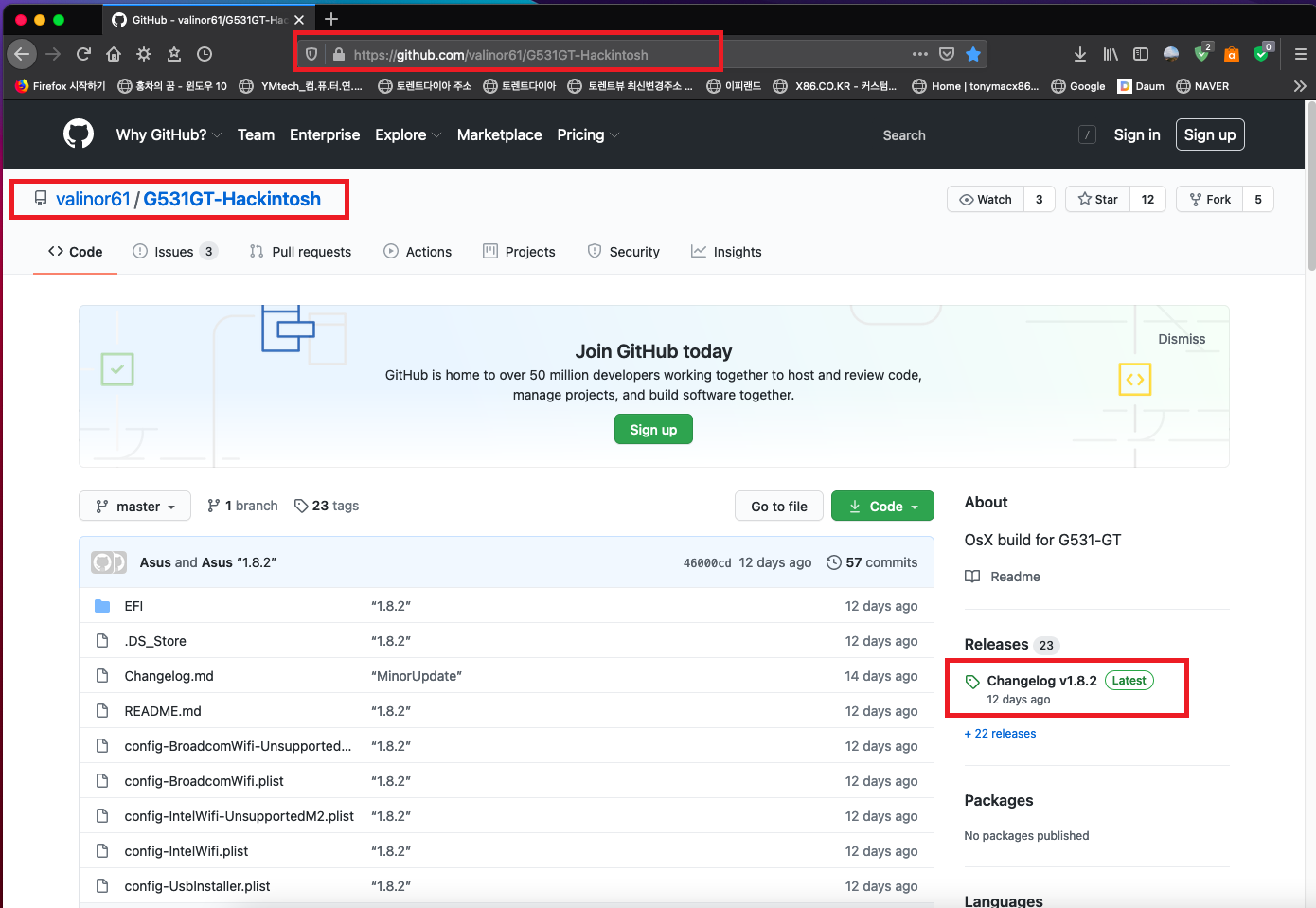Viewport: 1316px width, 908px height.
Task: Open the history clock icon in toolbar
Action: point(205,54)
